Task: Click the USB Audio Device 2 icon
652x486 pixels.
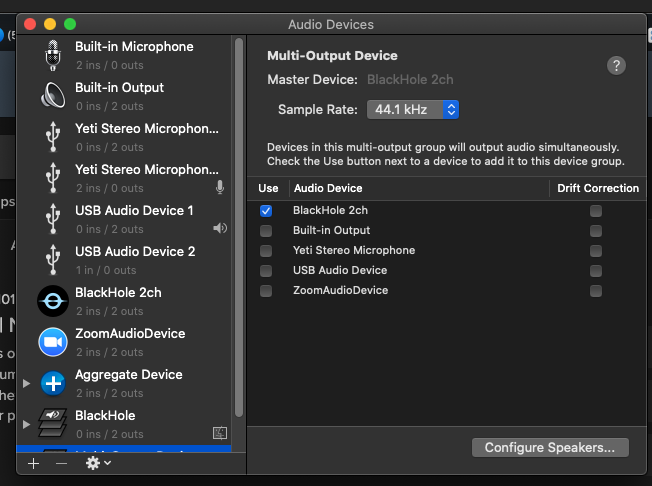Action: pyautogui.click(x=53, y=259)
